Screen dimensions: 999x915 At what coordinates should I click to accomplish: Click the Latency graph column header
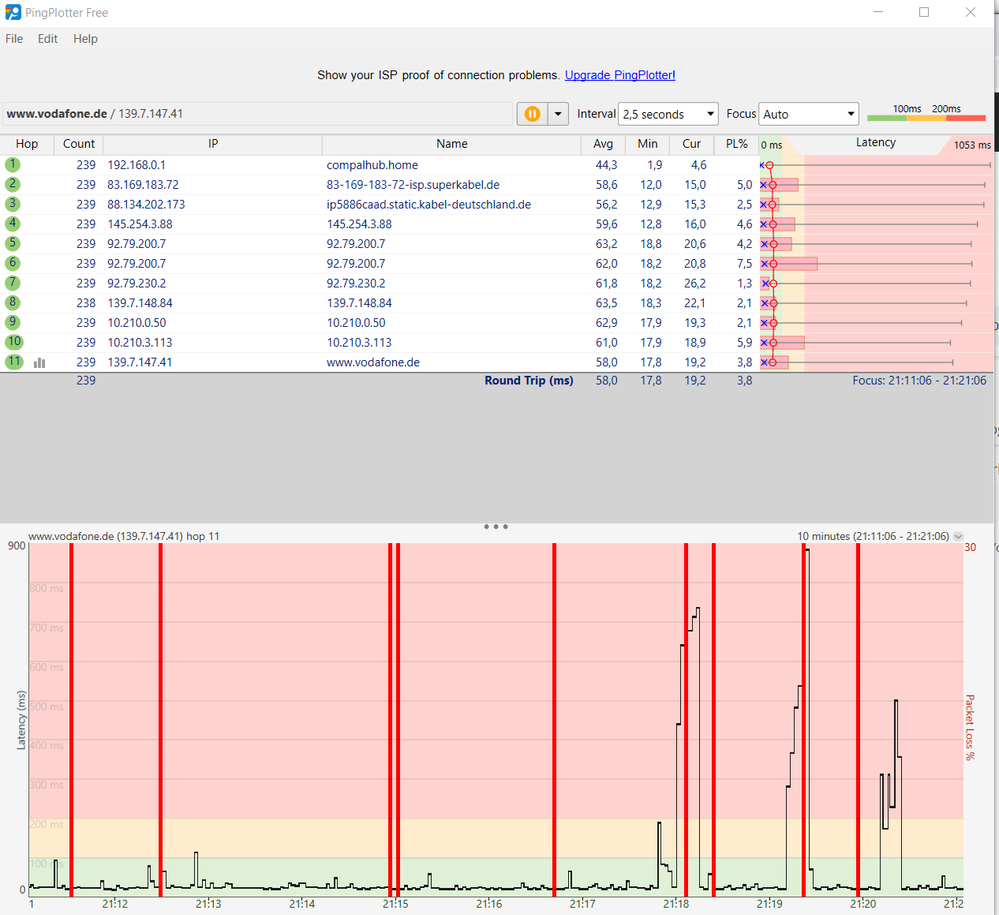[875, 143]
